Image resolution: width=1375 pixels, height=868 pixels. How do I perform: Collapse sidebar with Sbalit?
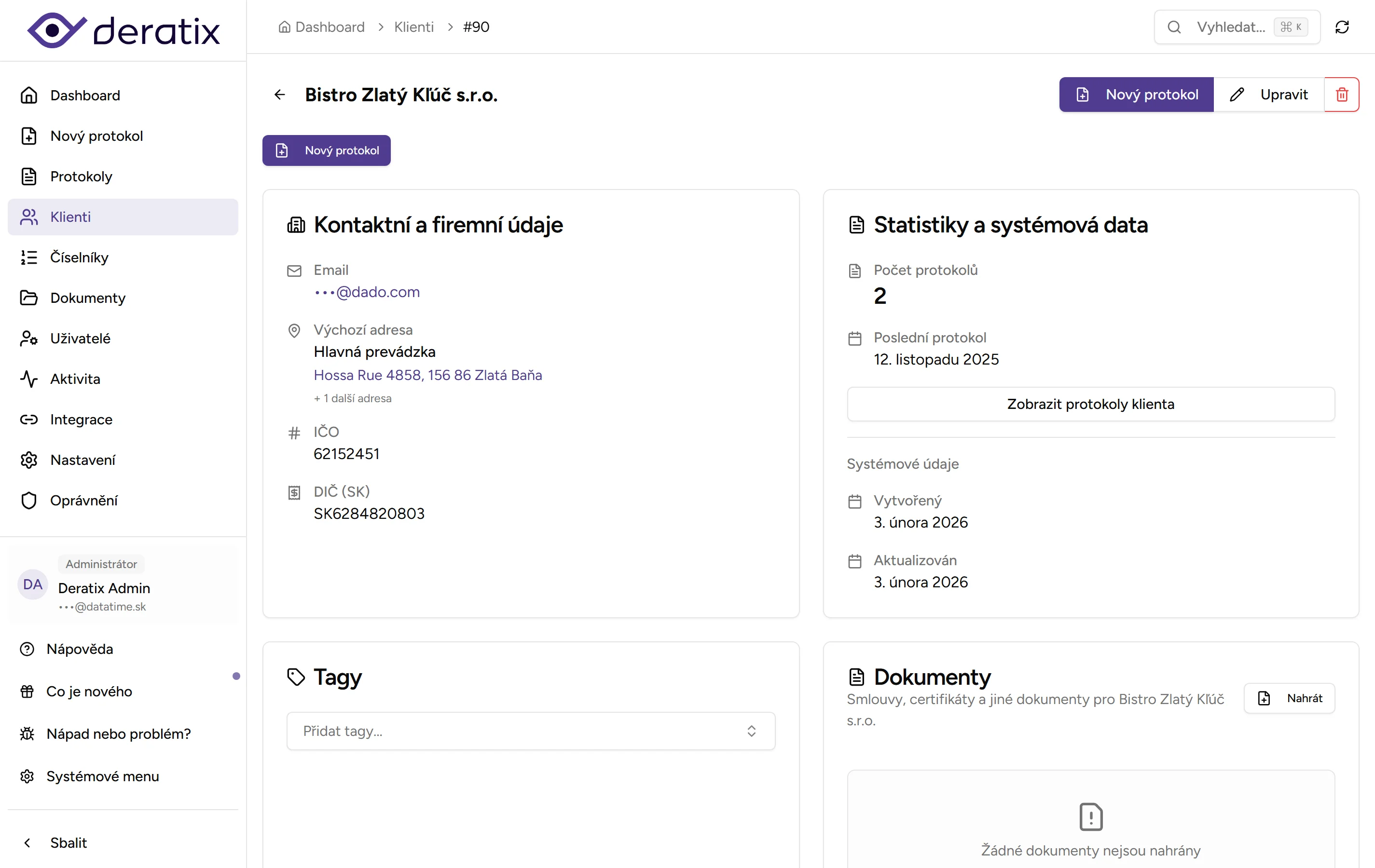(68, 843)
